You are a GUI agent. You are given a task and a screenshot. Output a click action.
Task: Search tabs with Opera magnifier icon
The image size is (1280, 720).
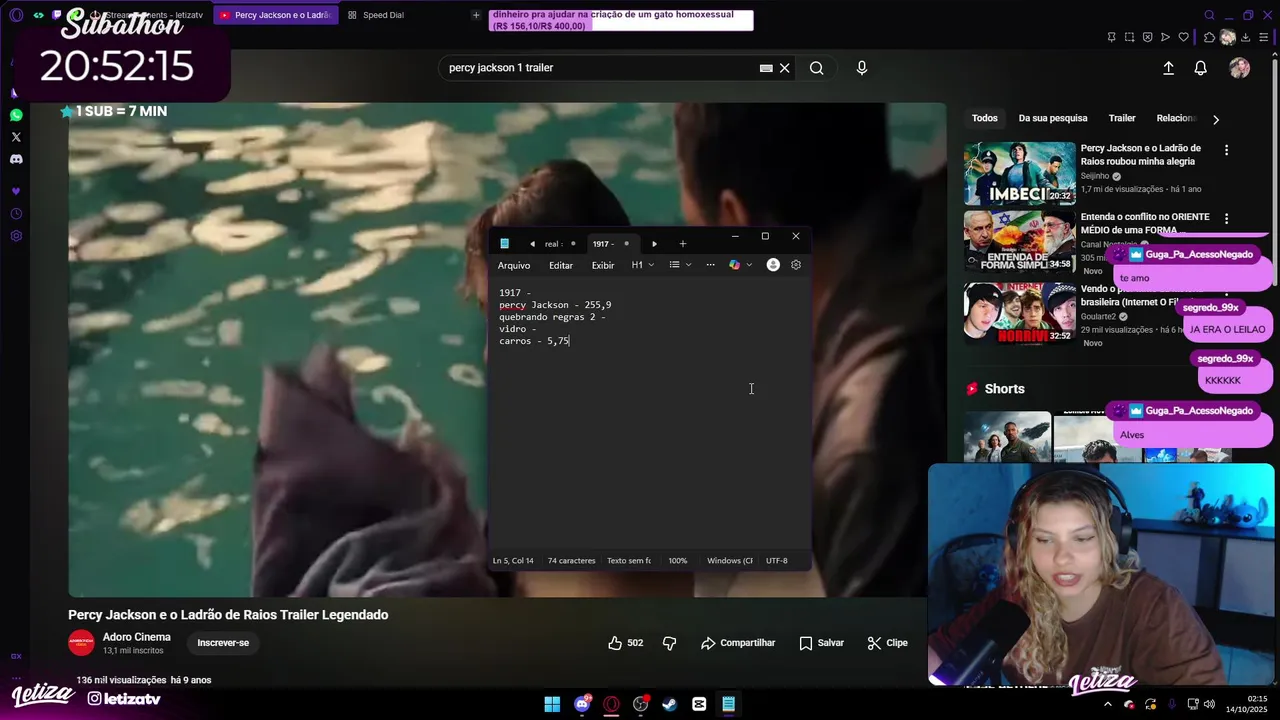point(1209,15)
